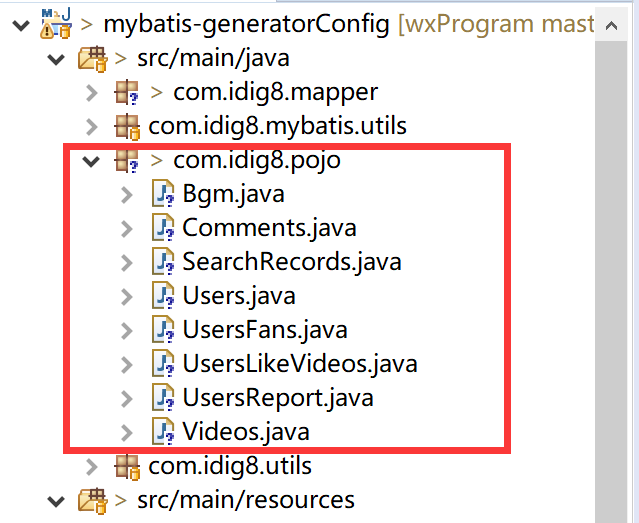Expand the Videos.java file node
Screen dimensions: 639x523
[x=127, y=432]
